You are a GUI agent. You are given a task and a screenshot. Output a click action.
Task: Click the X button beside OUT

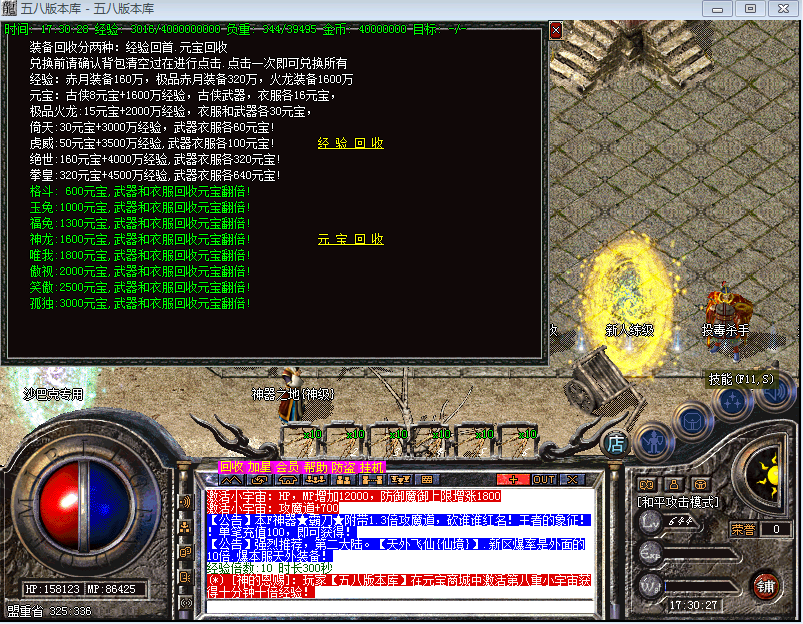pos(572,480)
